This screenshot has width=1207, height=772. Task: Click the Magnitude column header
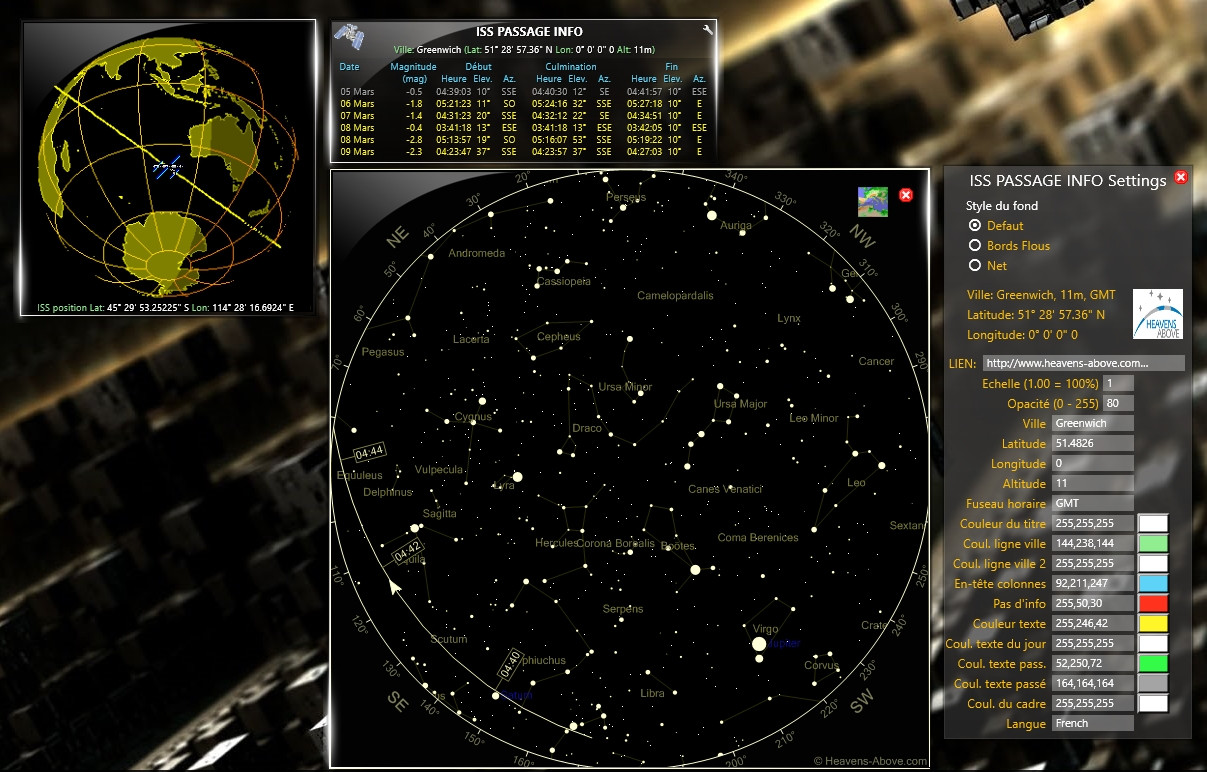coord(414,67)
